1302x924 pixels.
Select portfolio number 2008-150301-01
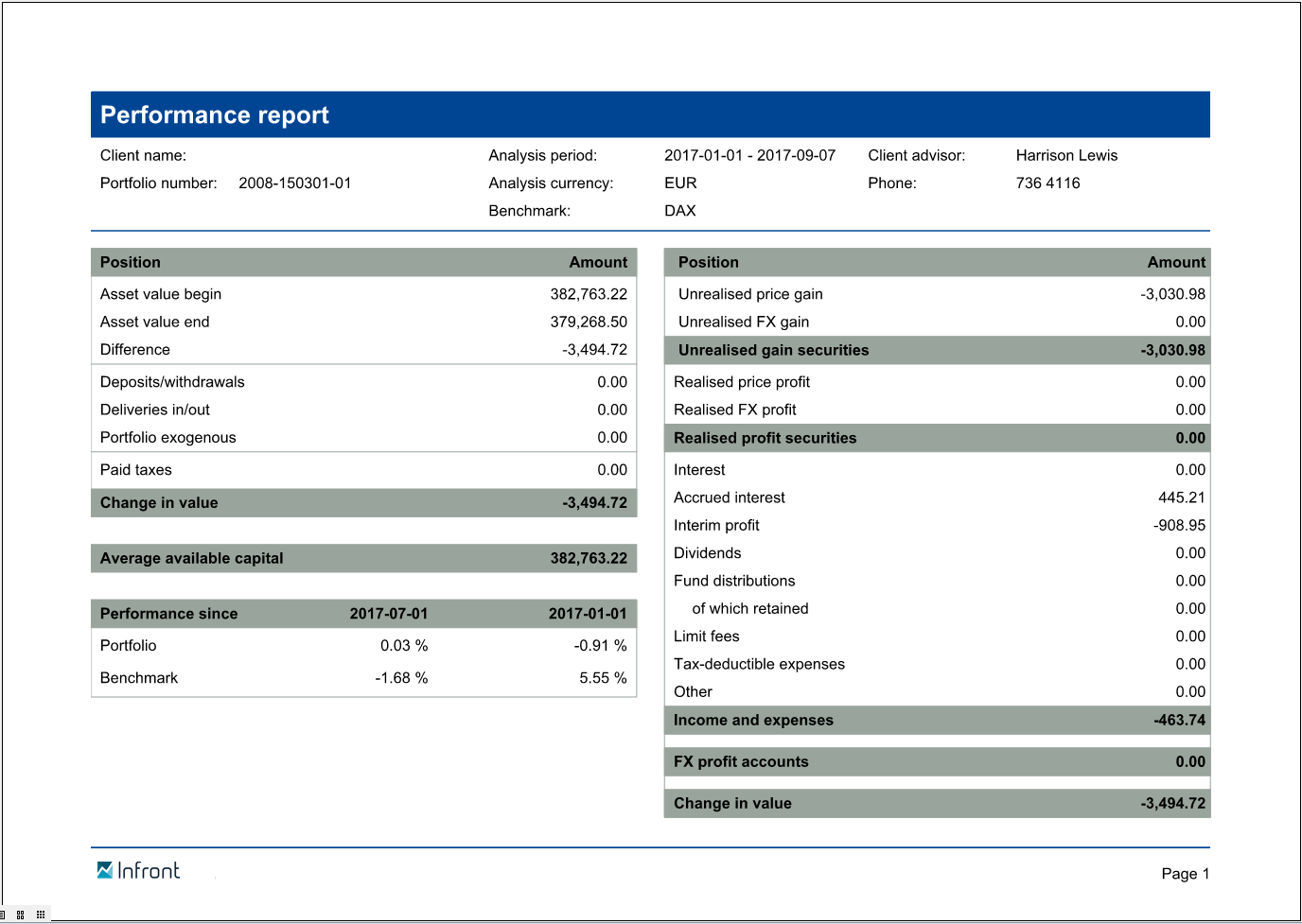(294, 183)
